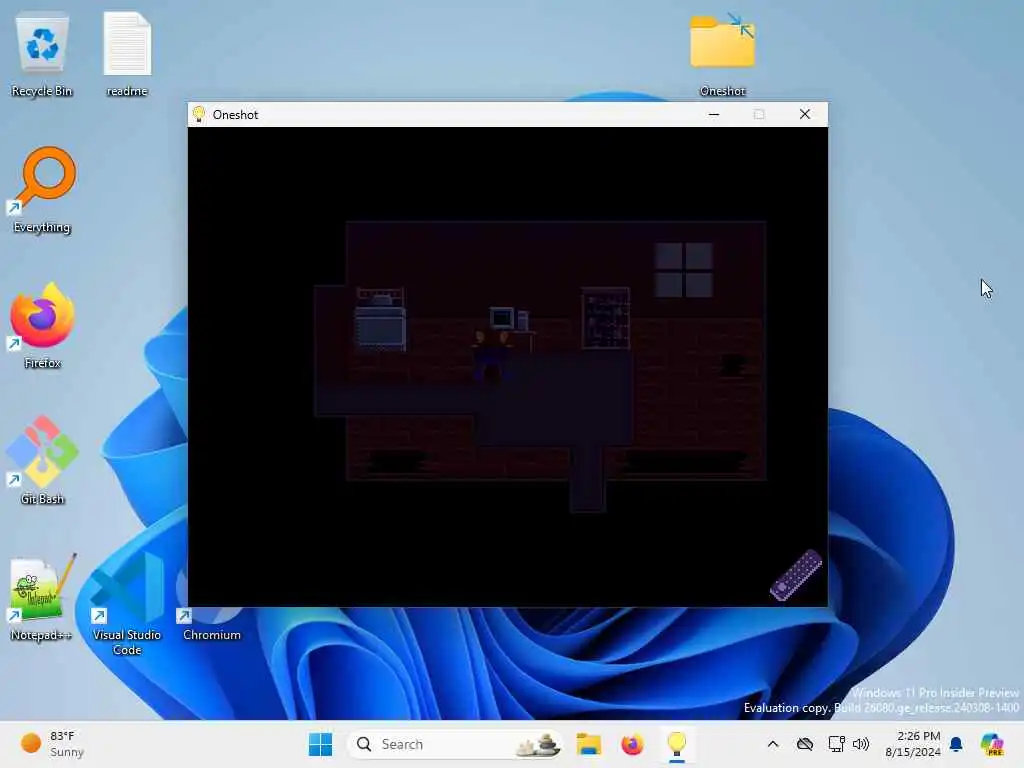
Task: Open the Visual Studio Code shortcut
Action: [127, 604]
